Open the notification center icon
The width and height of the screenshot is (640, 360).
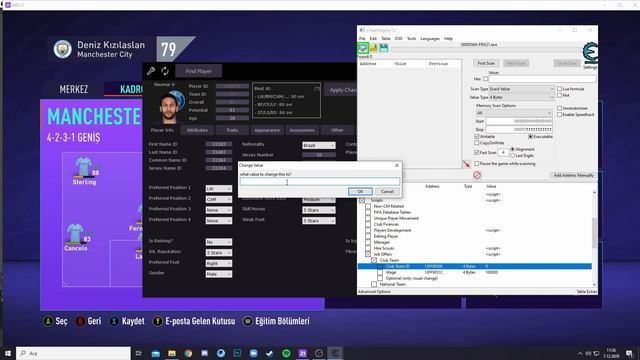click(x=629, y=353)
